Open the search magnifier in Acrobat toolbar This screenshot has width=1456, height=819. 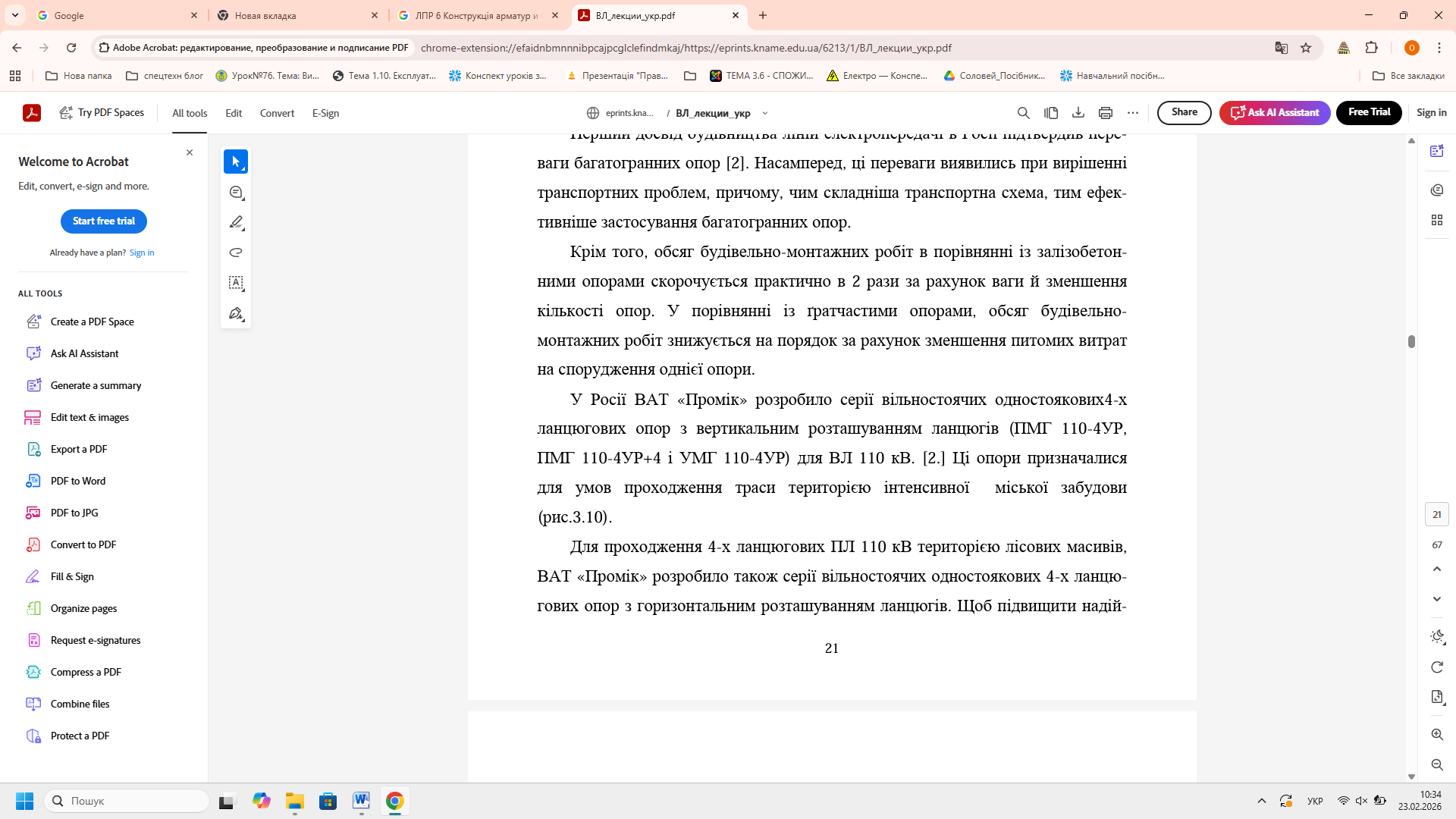click(x=1023, y=113)
